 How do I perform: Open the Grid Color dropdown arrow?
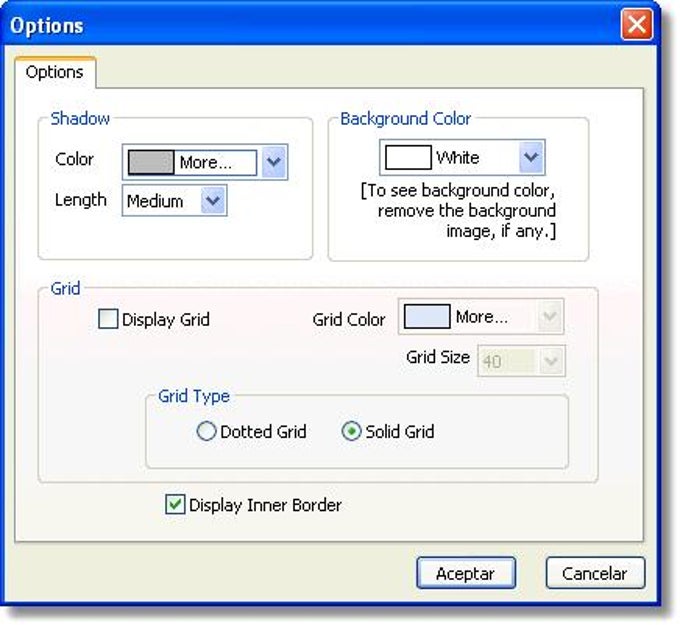point(550,316)
